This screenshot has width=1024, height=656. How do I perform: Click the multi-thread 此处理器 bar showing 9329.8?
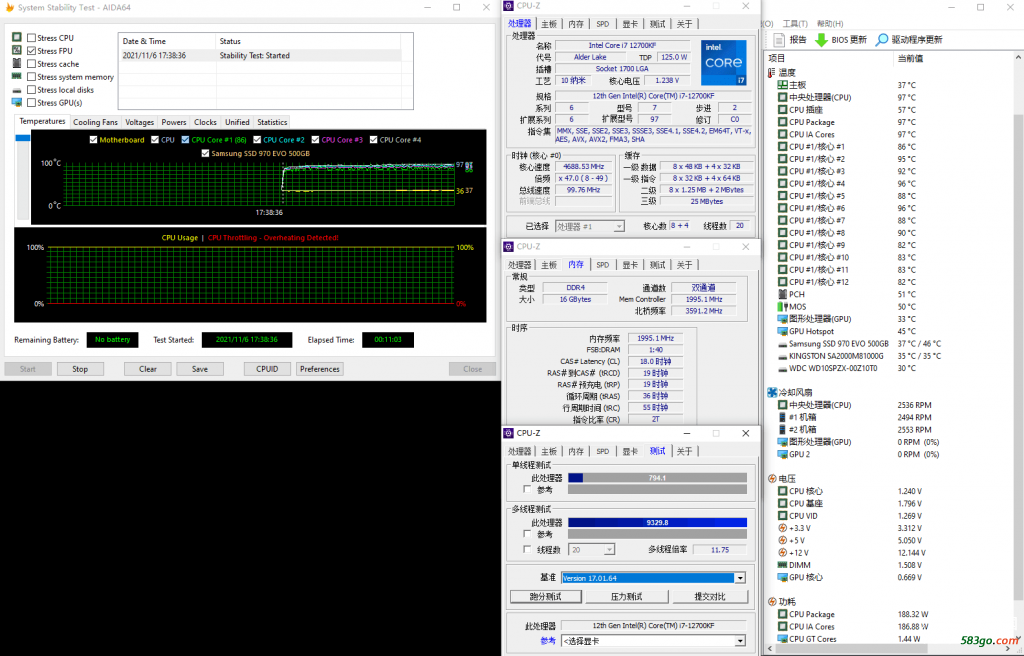pyautogui.click(x=657, y=523)
